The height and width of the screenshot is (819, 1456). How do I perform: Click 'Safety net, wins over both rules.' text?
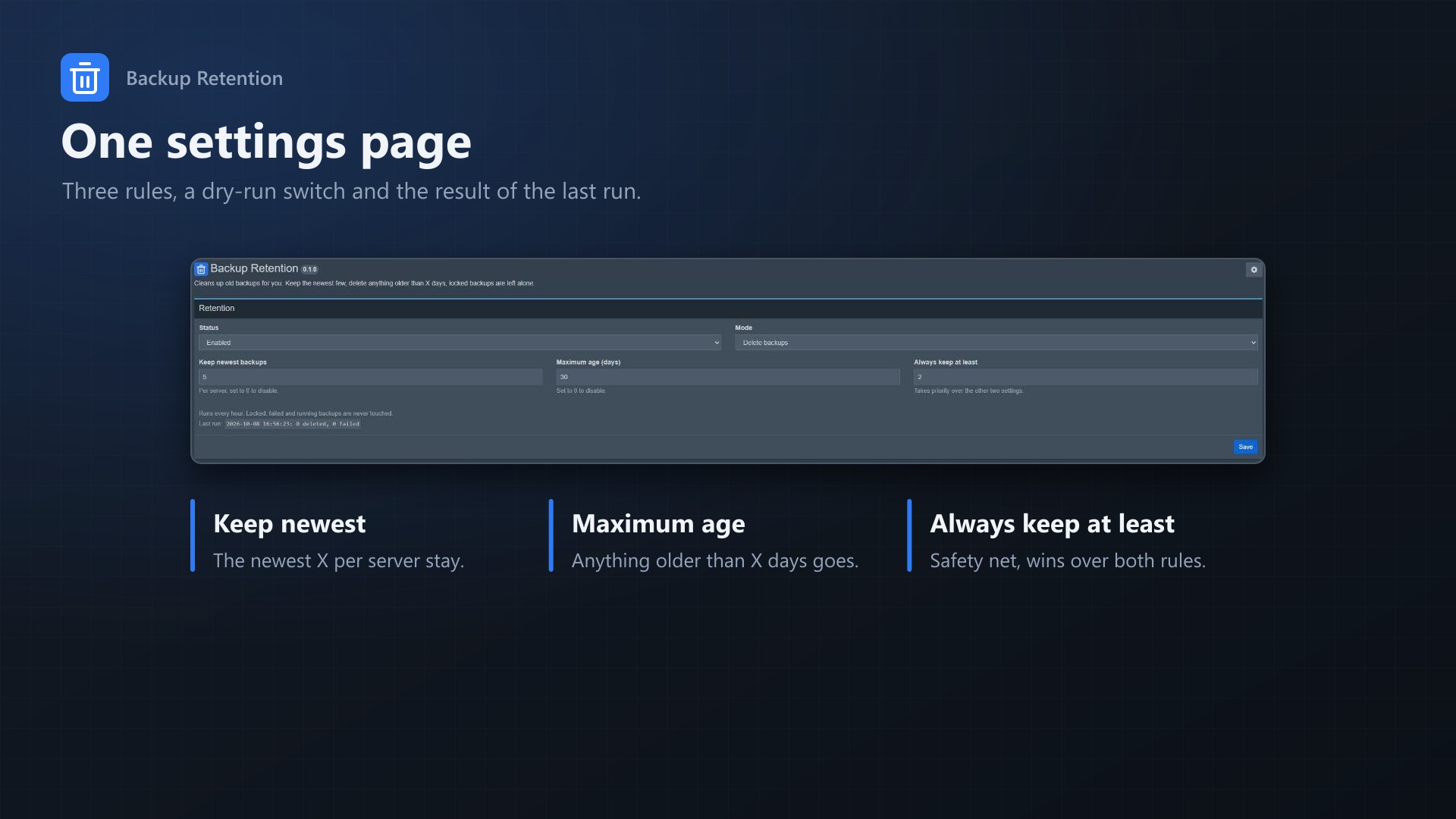[1068, 560]
